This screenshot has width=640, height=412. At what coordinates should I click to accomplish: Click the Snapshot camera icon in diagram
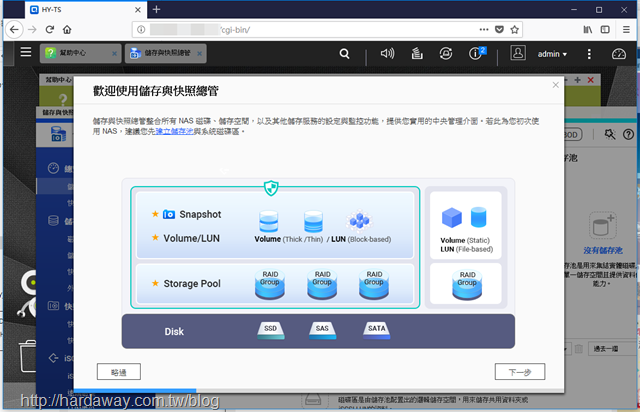[x=169, y=214]
